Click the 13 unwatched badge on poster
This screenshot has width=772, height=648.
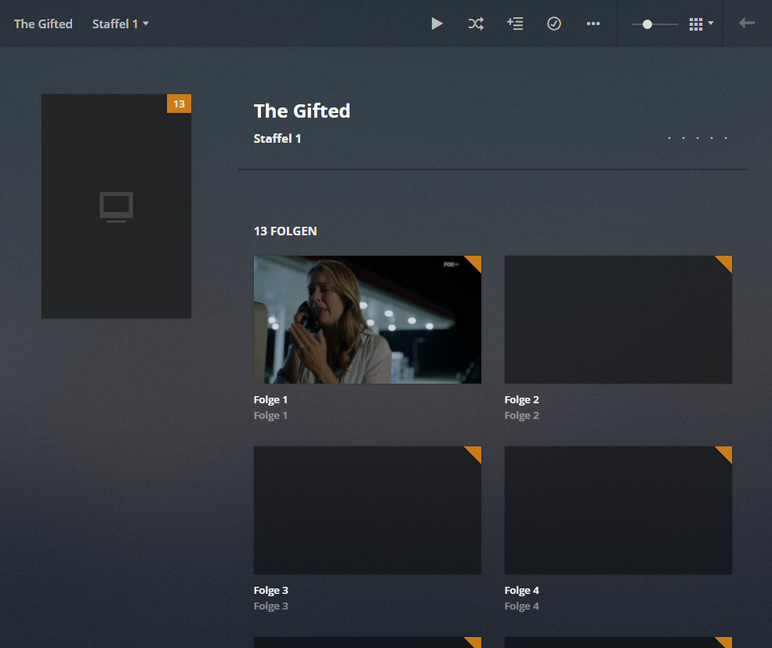tap(179, 104)
